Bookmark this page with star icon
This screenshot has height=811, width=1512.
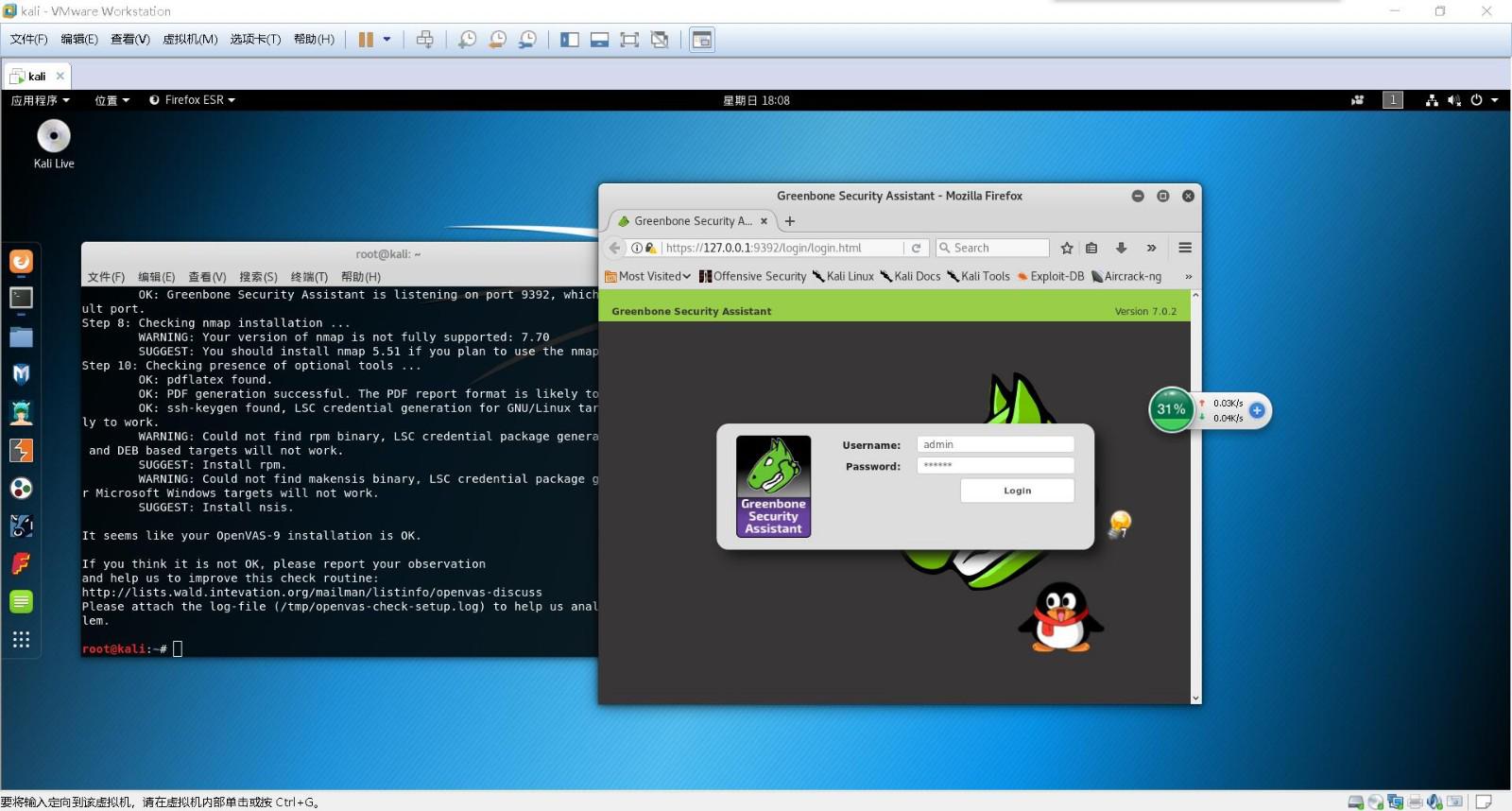tap(1067, 248)
